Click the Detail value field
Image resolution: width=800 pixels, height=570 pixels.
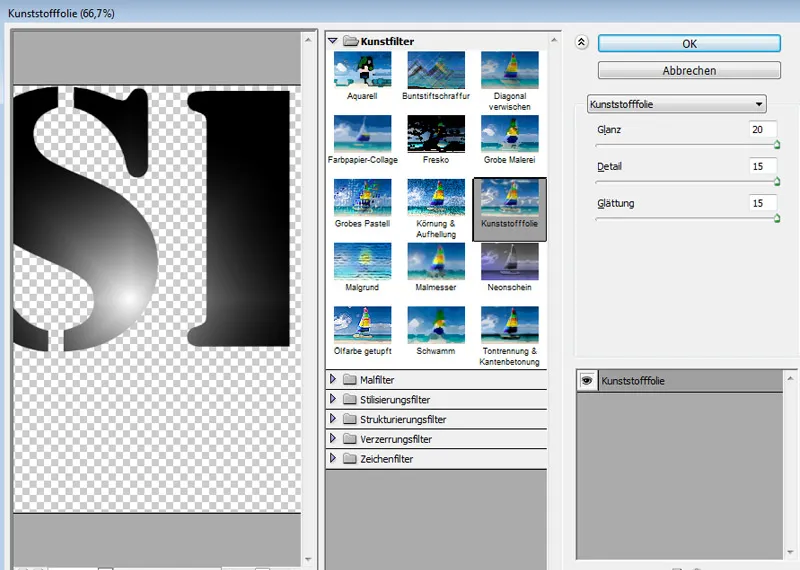click(763, 166)
